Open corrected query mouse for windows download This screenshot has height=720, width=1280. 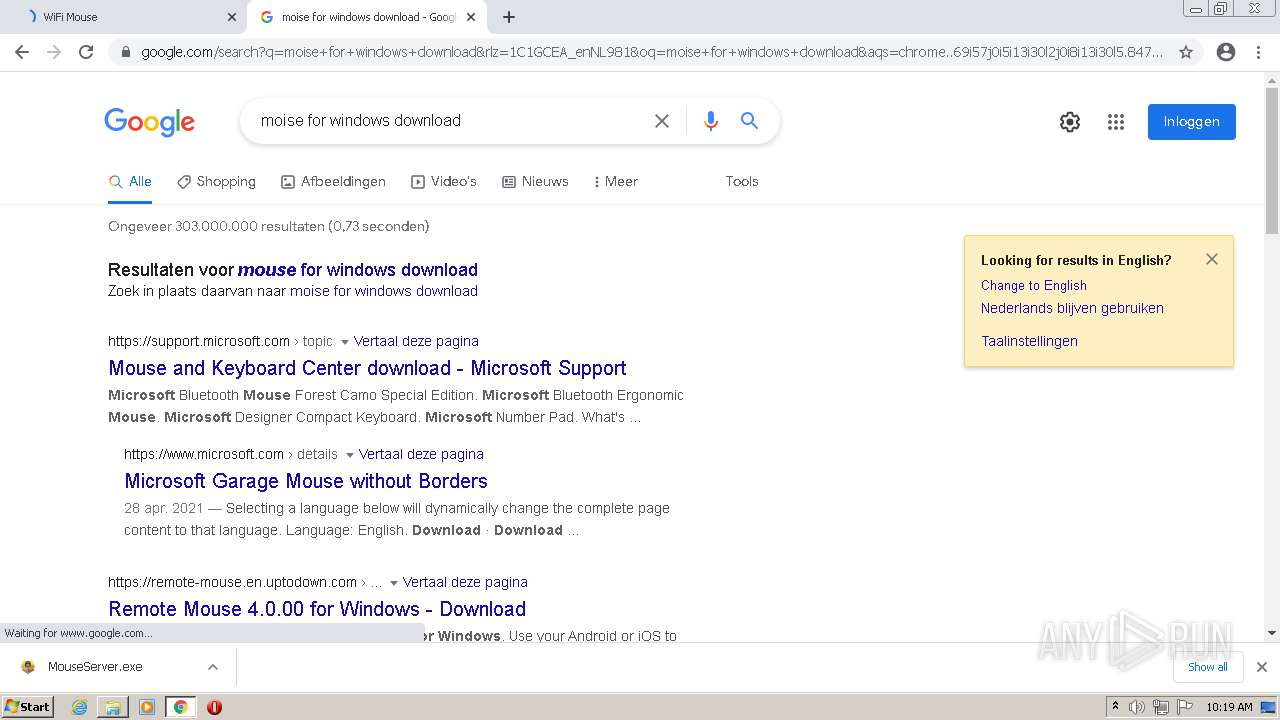[x=358, y=270]
